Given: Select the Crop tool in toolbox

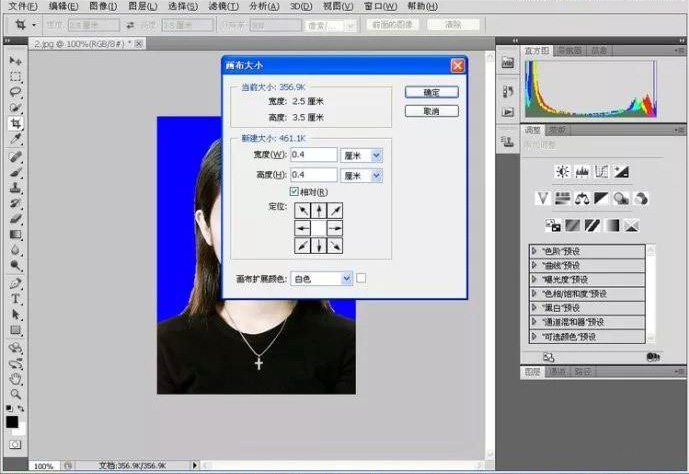Looking at the screenshot, I should point(15,123).
